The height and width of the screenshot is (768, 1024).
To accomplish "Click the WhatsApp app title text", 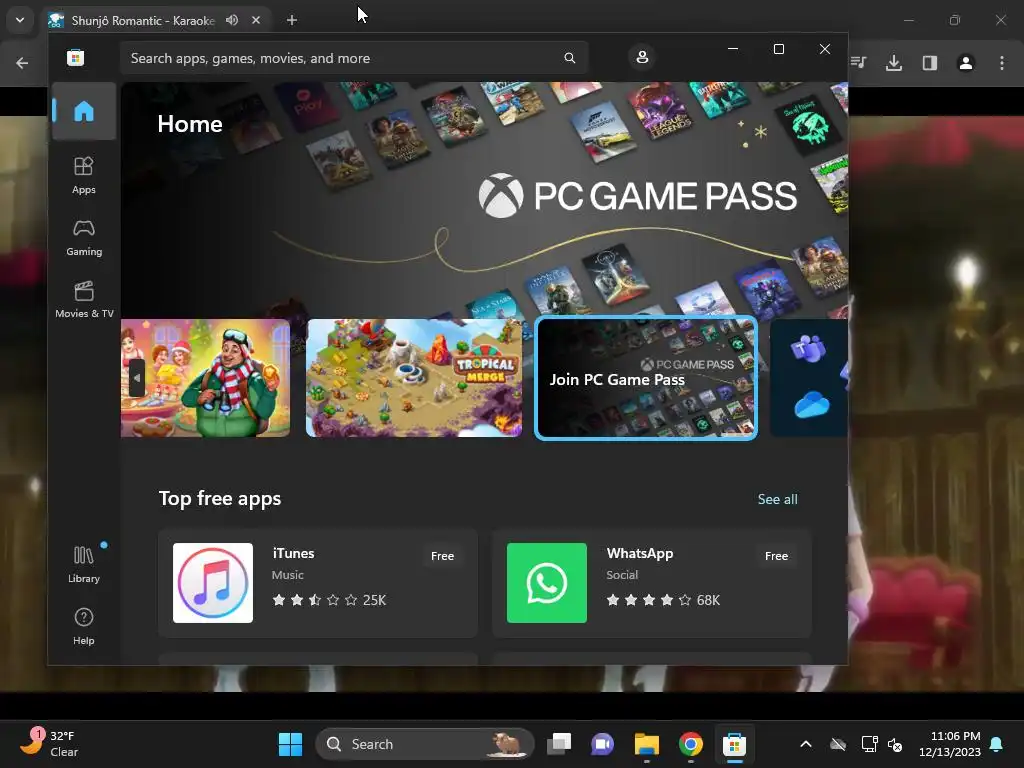I will coord(639,553).
